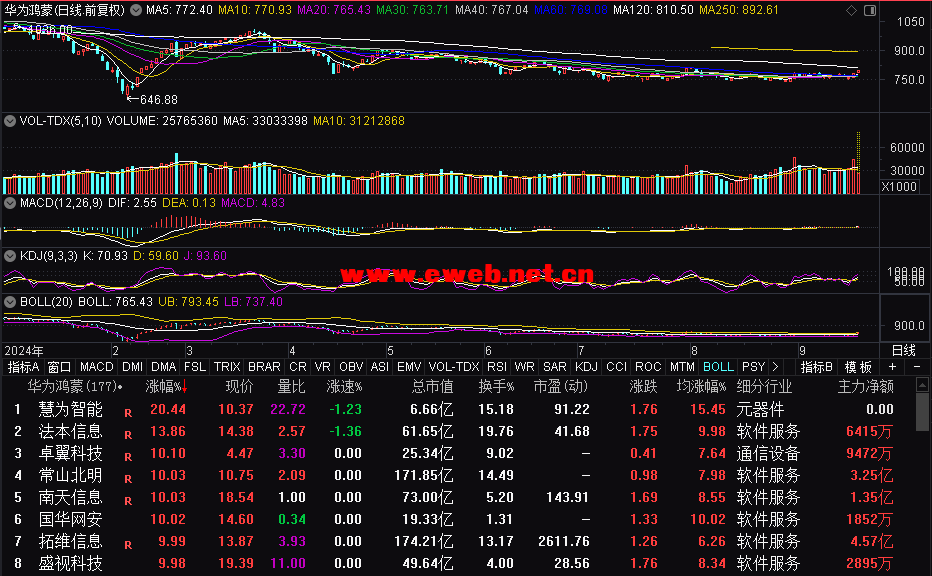Viewport: 932px width, 576px height.
Task: Select the highlighted BOLL indicator tab
Action: click(718, 367)
